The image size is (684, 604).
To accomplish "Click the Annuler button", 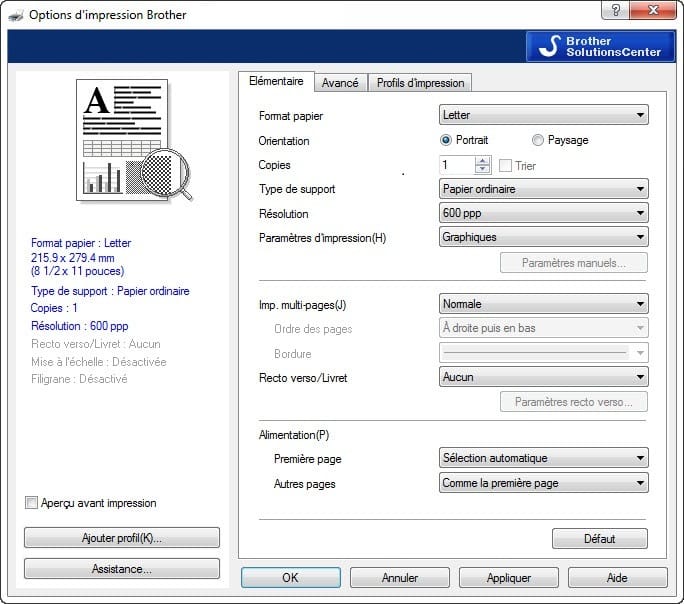I will coord(400,577).
